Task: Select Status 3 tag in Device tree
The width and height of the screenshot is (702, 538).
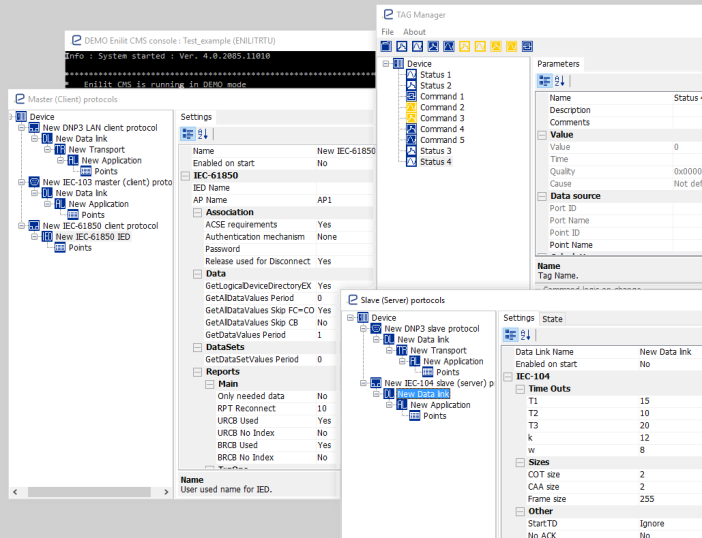Action: click(435, 151)
